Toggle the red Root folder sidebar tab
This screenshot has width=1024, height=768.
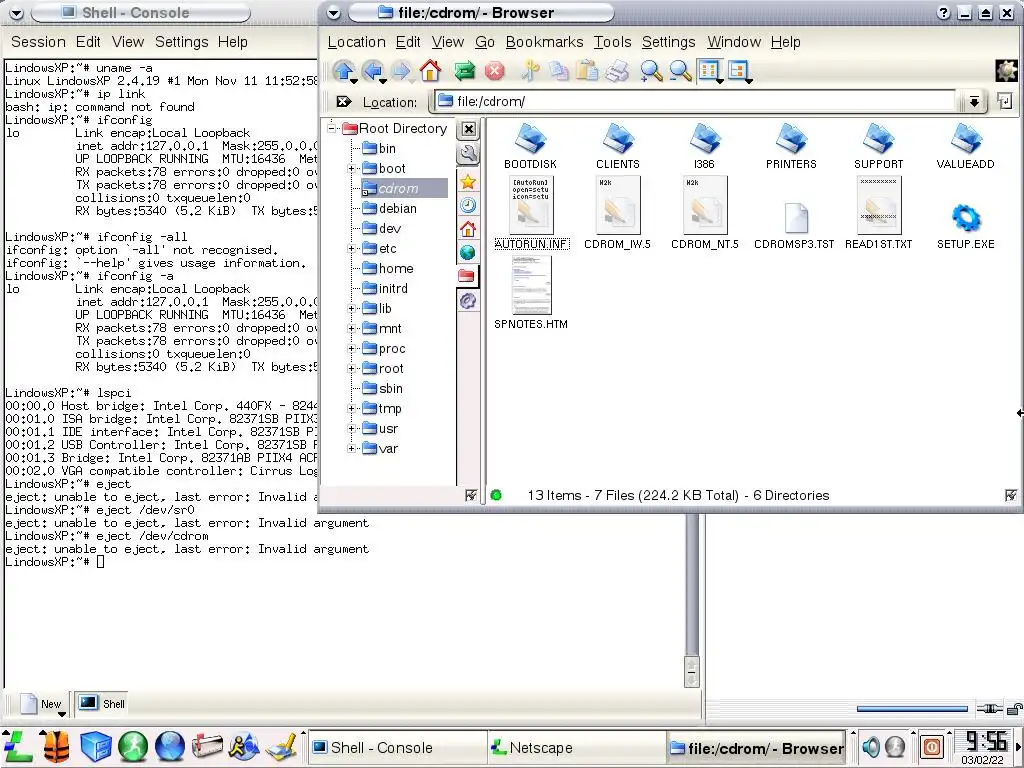pos(467,276)
